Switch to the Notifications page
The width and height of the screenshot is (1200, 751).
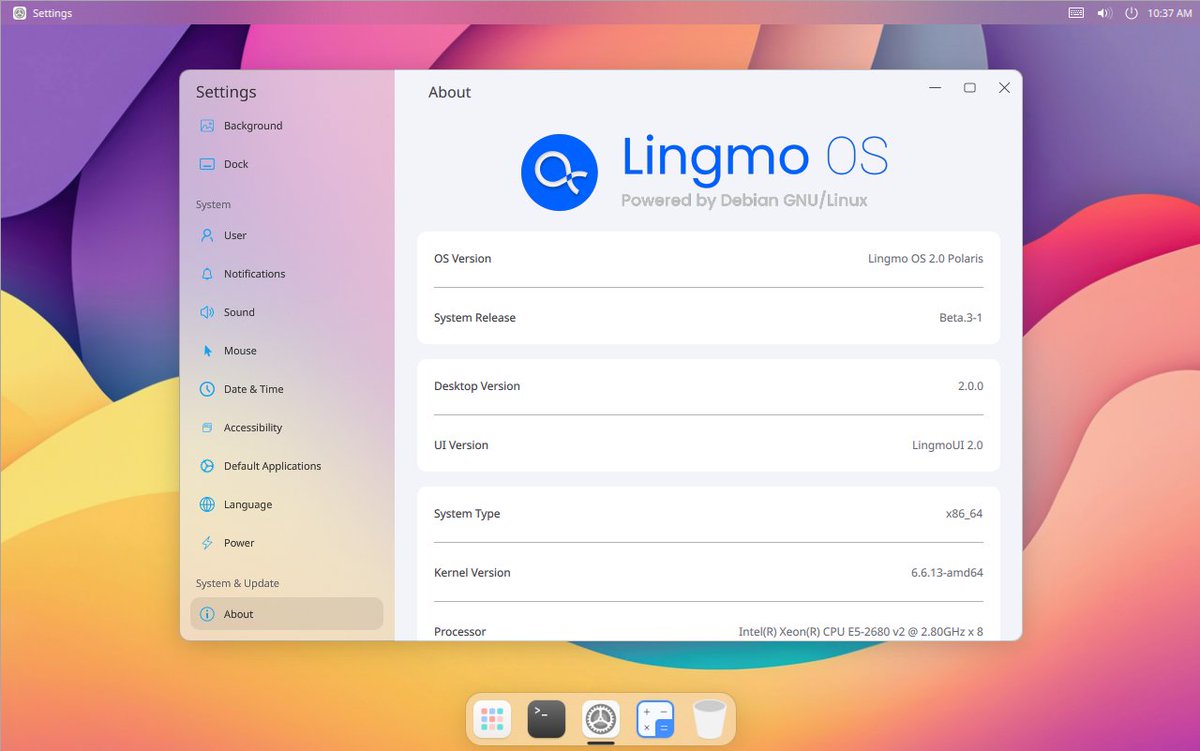287,274
